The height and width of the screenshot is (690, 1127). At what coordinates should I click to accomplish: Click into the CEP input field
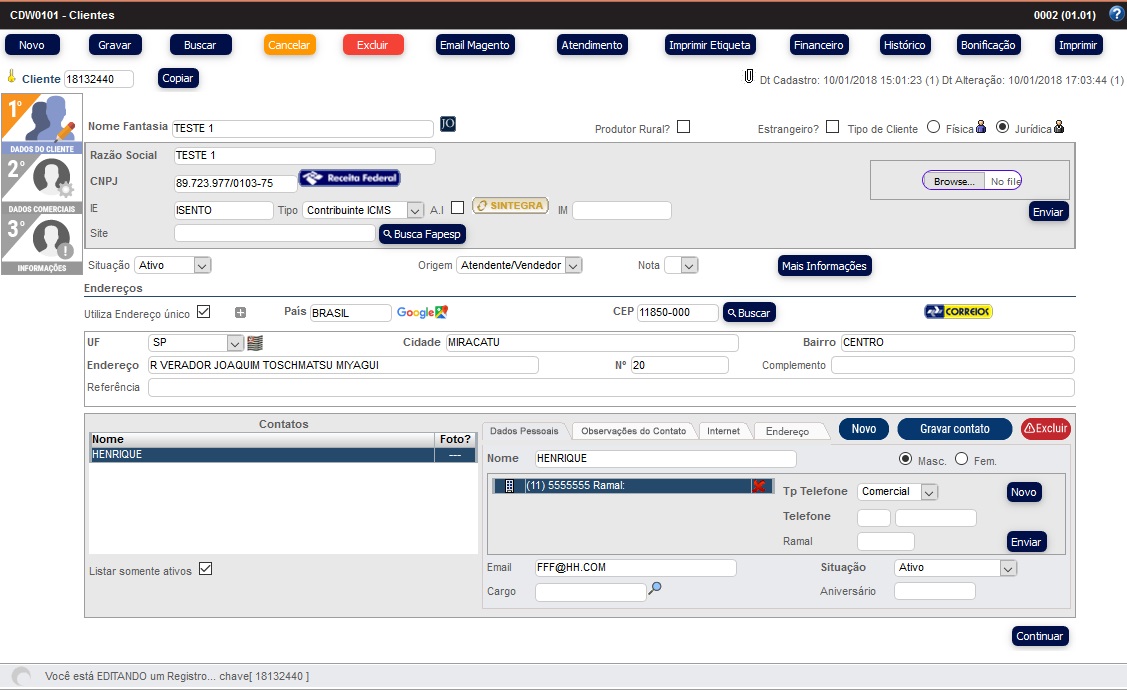coord(677,313)
